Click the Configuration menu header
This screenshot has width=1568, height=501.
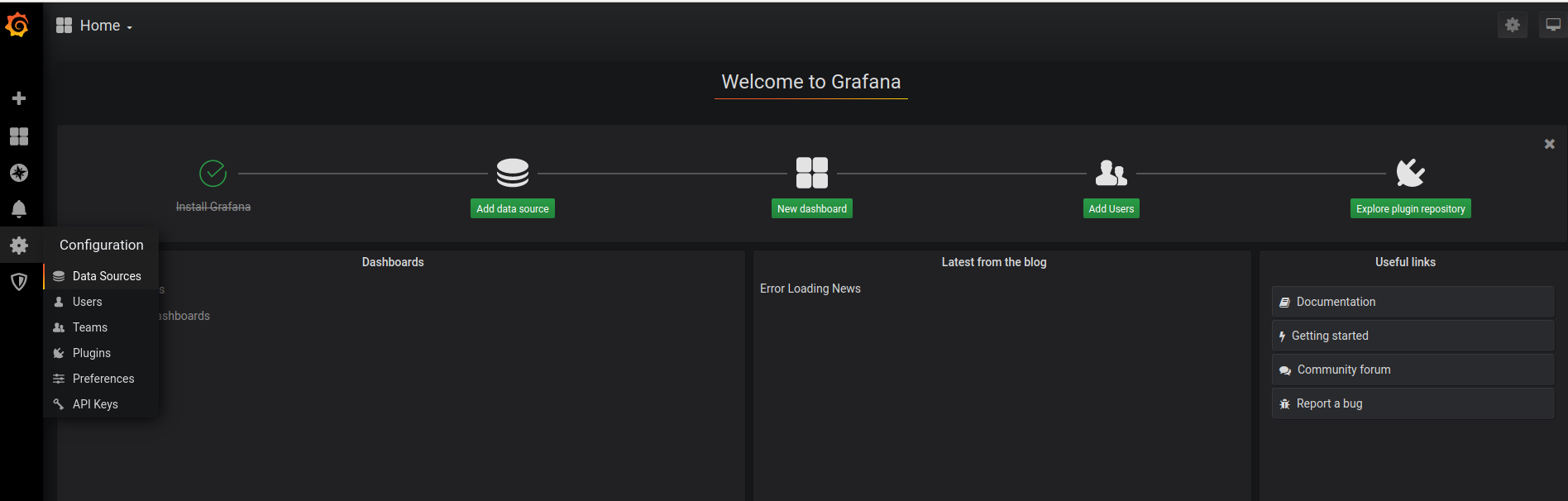pyautogui.click(x=102, y=245)
